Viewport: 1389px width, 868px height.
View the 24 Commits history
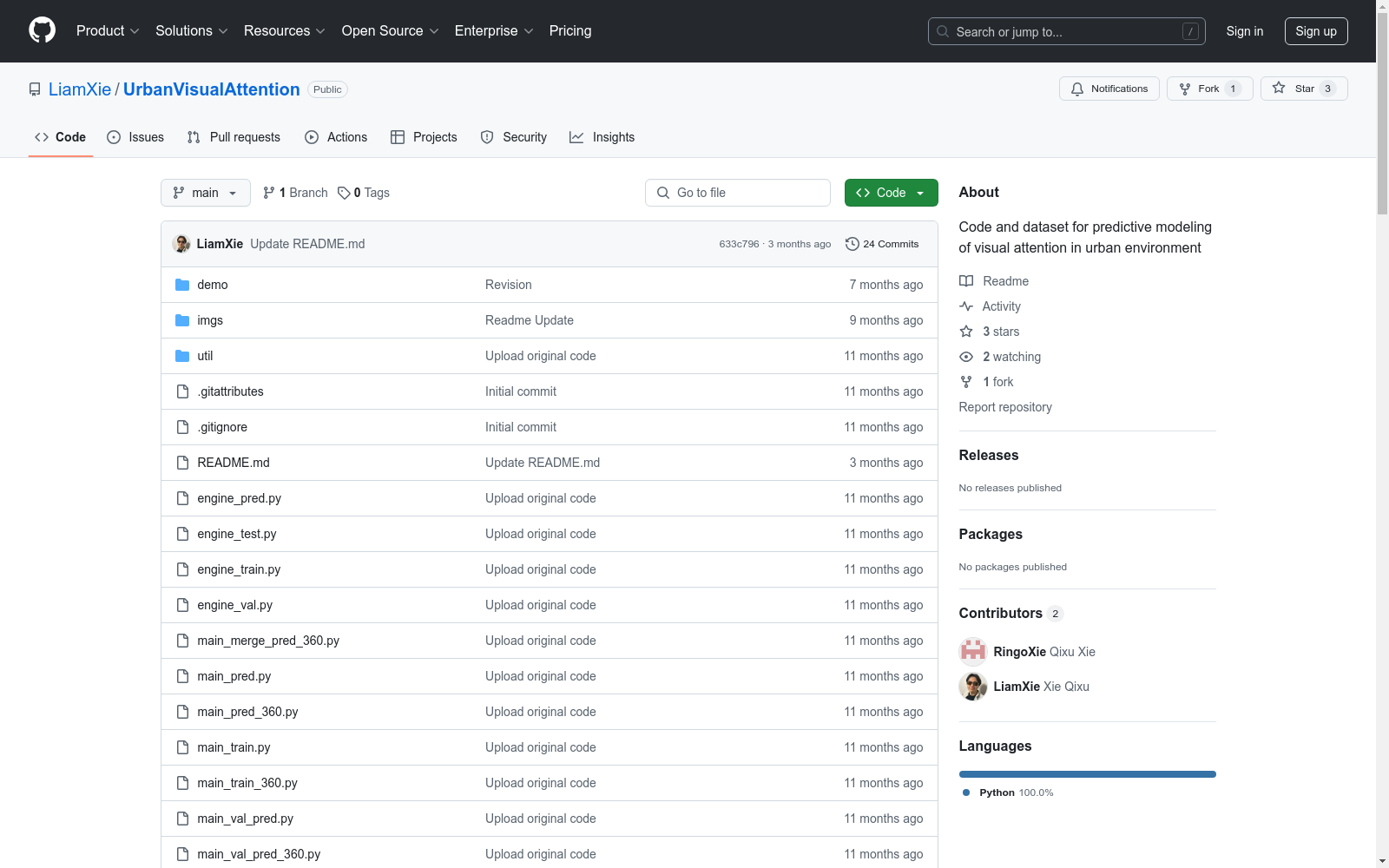tap(882, 244)
